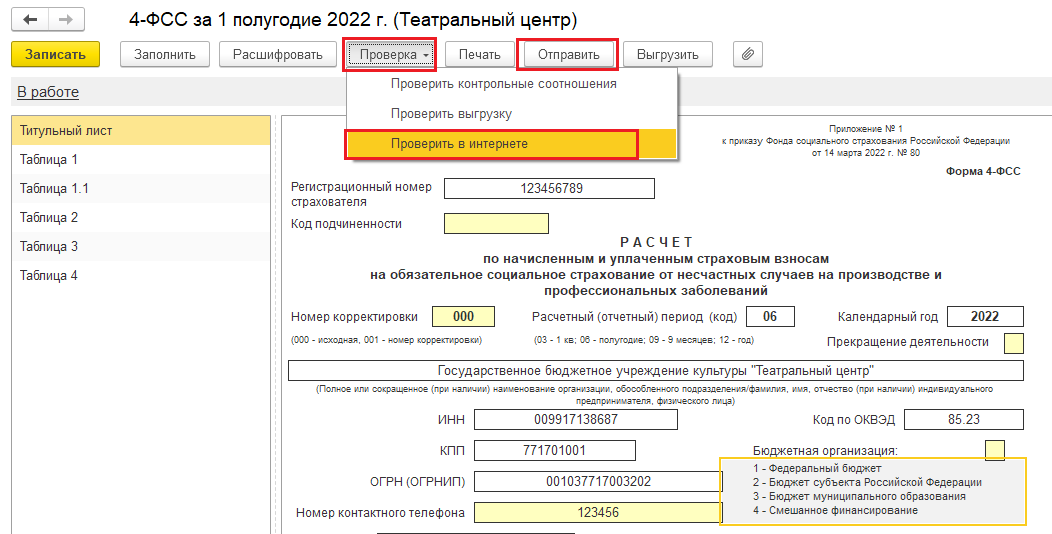The height and width of the screenshot is (534, 1052).
Task: Click the Печать button
Action: click(x=480, y=54)
